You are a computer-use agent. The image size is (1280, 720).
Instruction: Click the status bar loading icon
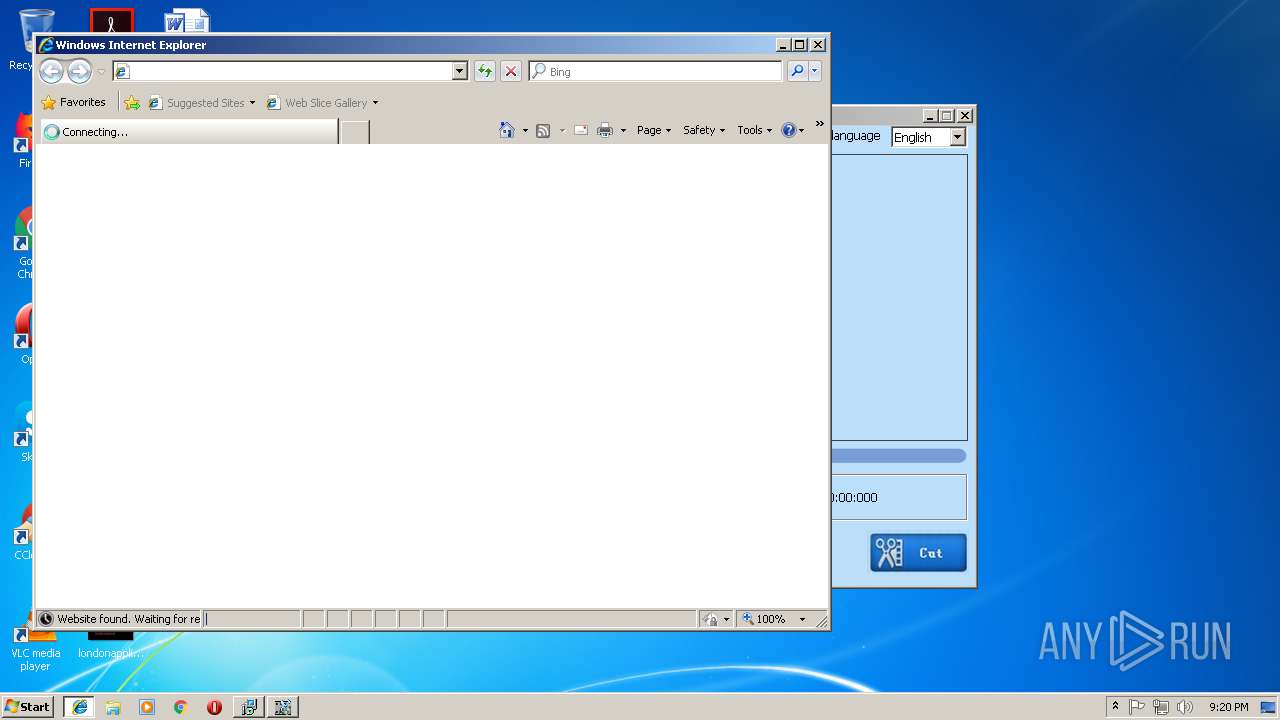pyautogui.click(x=46, y=619)
